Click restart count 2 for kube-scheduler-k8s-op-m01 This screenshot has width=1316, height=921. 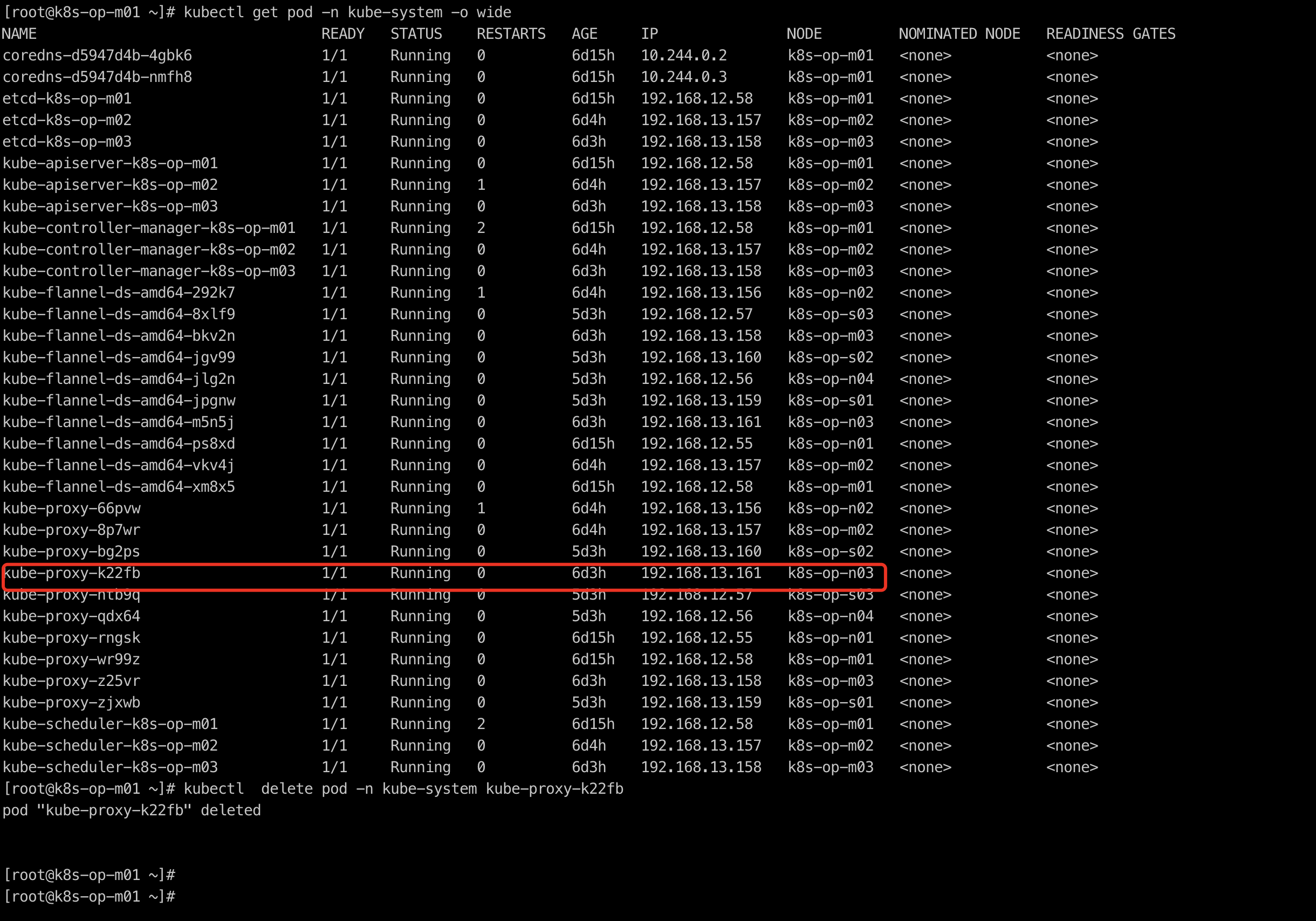click(481, 724)
